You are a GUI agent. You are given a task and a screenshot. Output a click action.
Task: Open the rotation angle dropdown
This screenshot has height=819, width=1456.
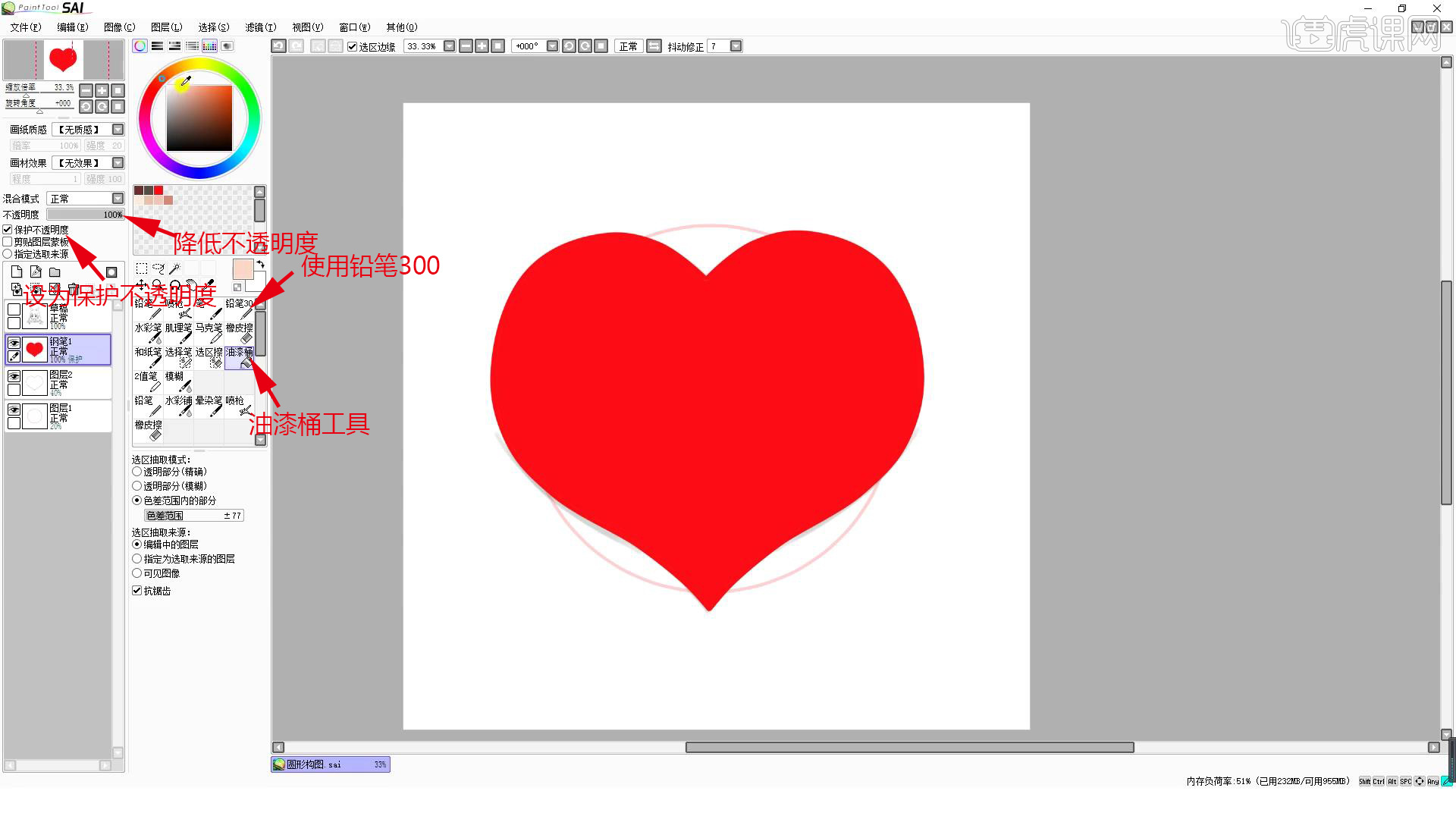click(x=552, y=46)
